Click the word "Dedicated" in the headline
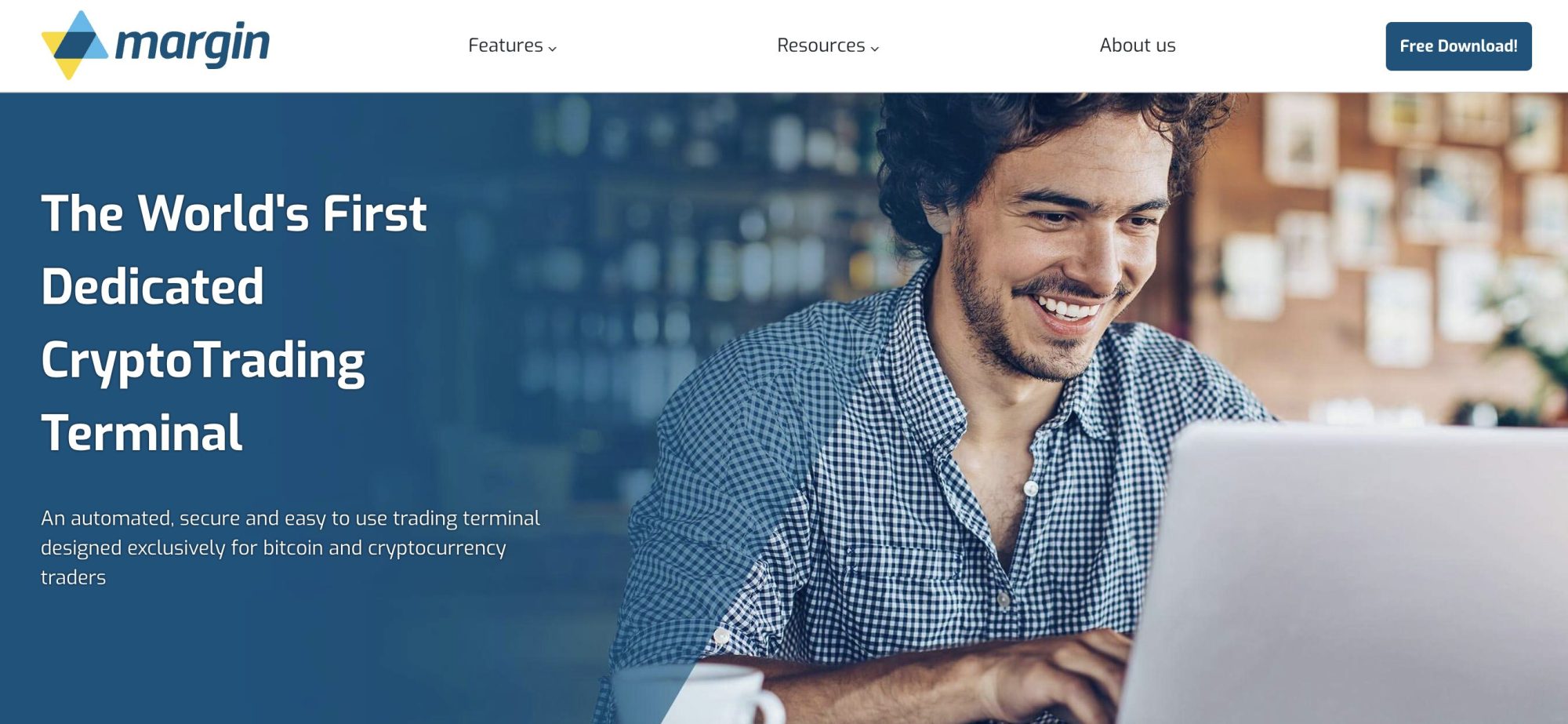 pyautogui.click(x=152, y=286)
